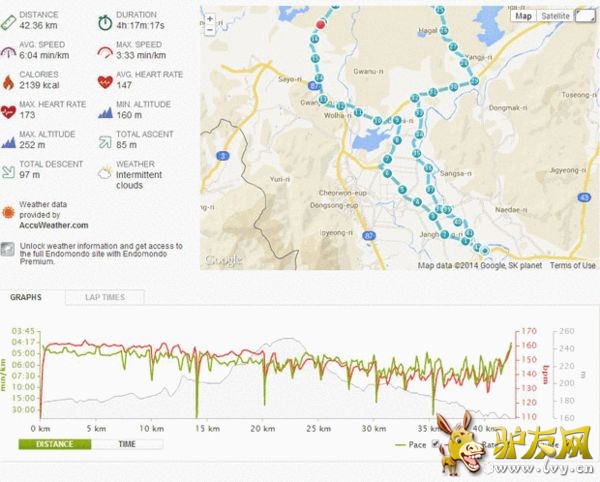Viewport: 600px width, 482px height.
Task: Click the average heart rate icon
Action: click(x=105, y=80)
